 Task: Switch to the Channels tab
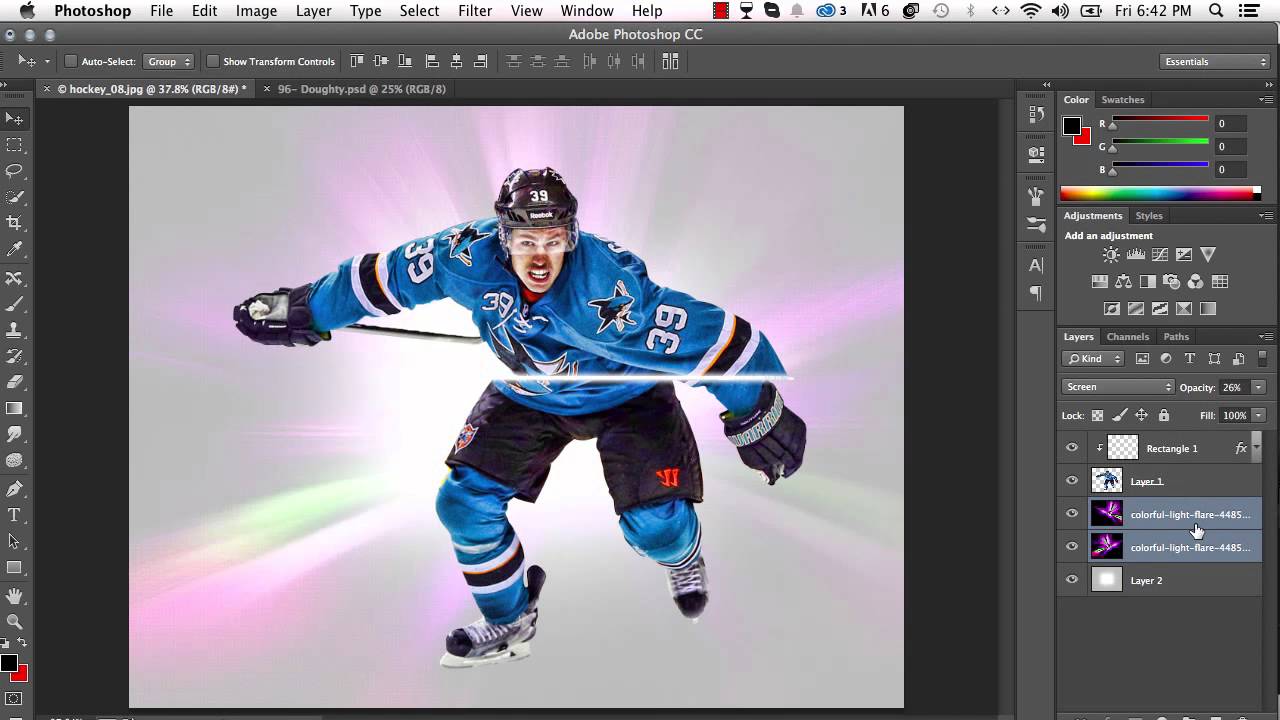1128,337
